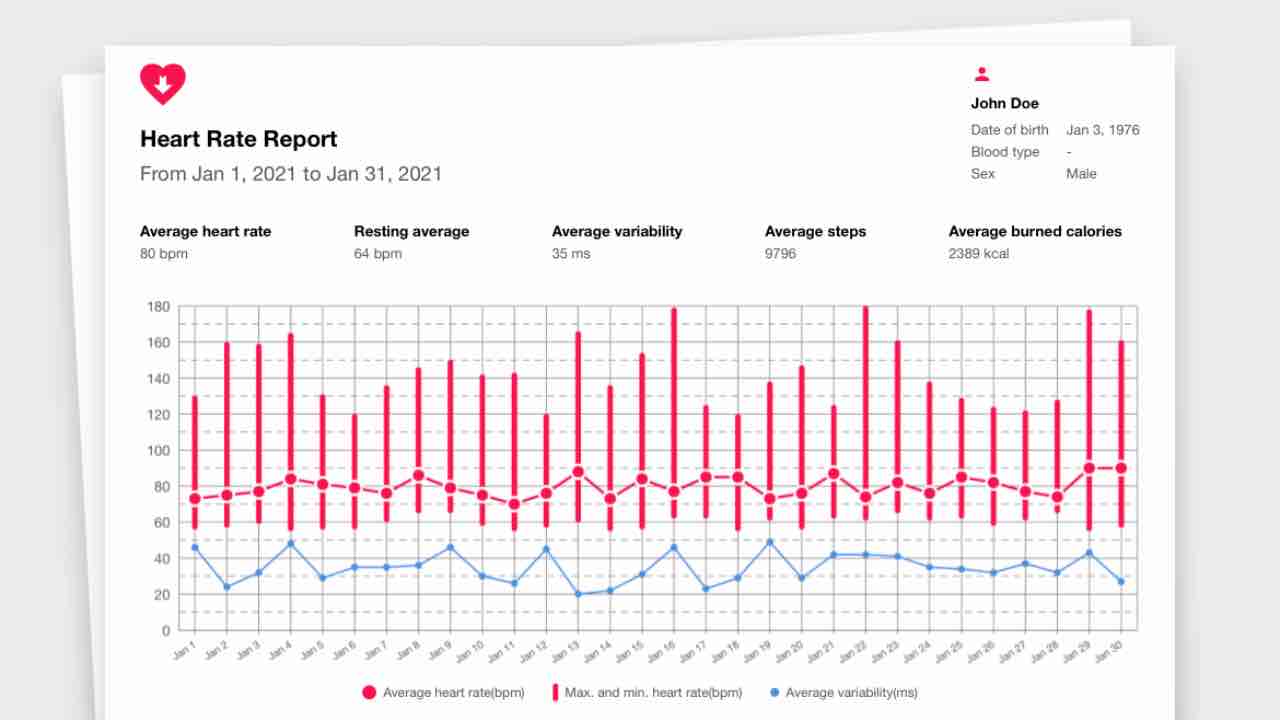Screen dimensions: 1280x720
Task: Click the birth date Jan 3, 1976
Action: point(1103,130)
